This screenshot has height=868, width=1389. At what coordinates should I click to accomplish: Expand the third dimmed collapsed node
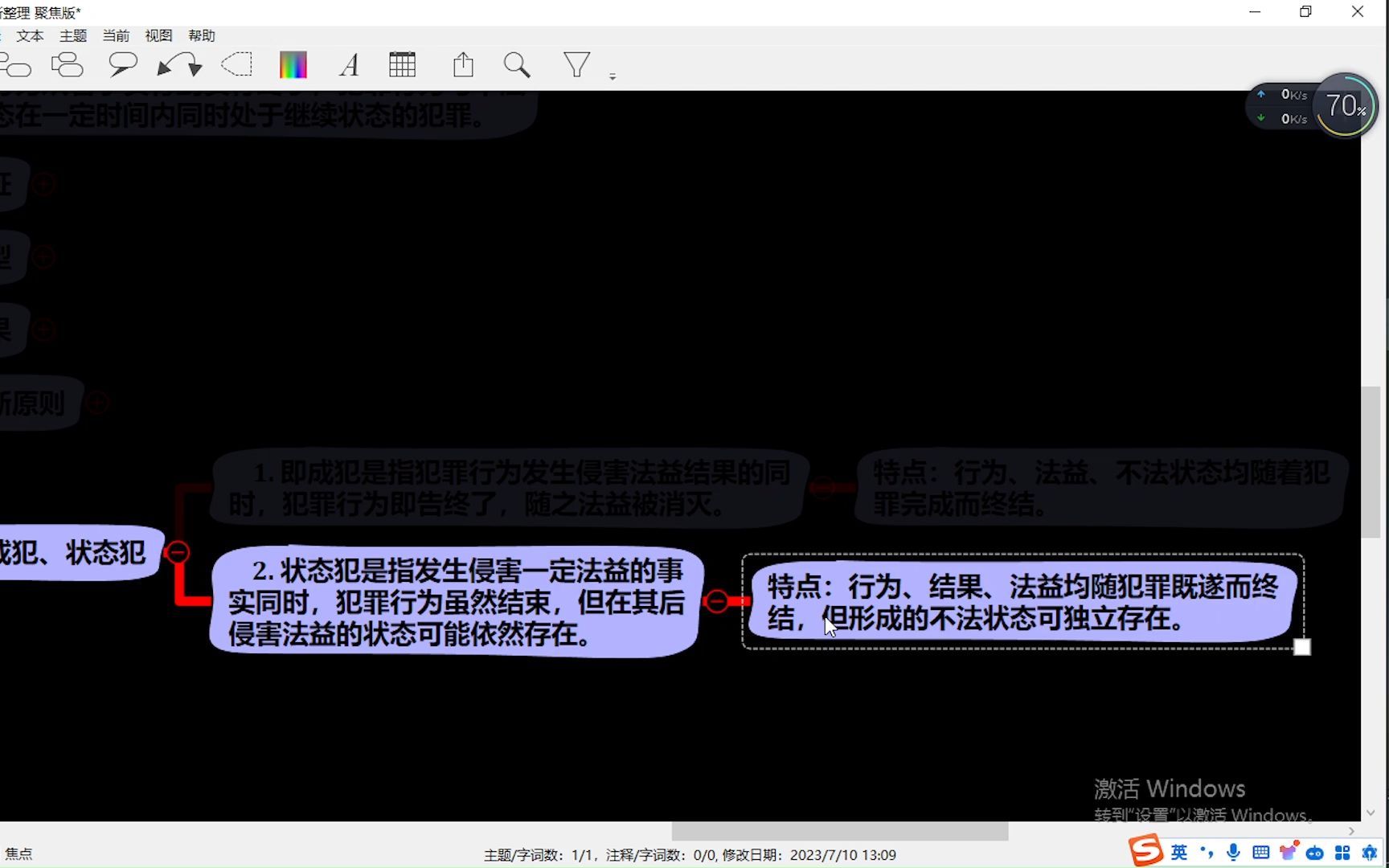point(43,329)
